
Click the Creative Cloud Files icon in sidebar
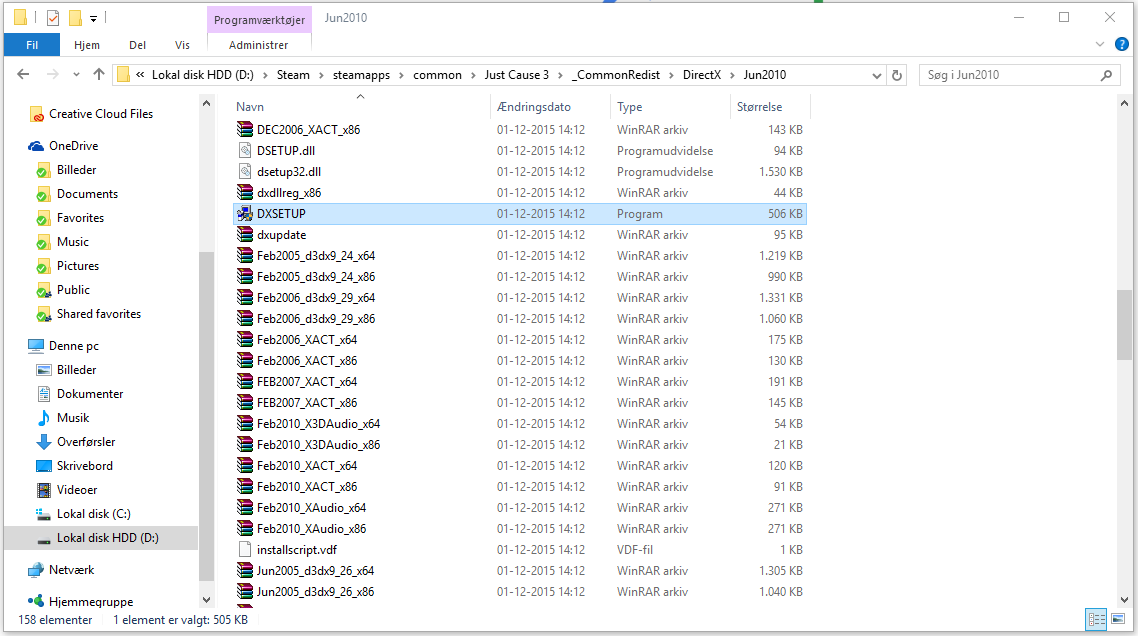pyautogui.click(x=36, y=114)
